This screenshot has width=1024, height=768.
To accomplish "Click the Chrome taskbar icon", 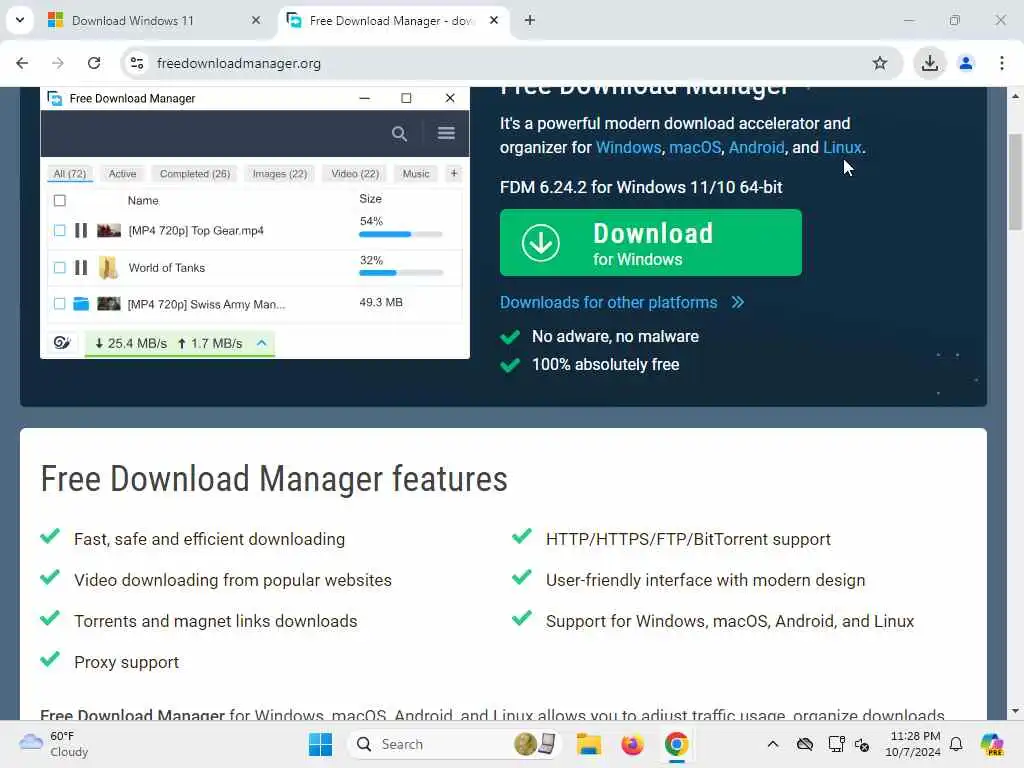I will (677, 744).
